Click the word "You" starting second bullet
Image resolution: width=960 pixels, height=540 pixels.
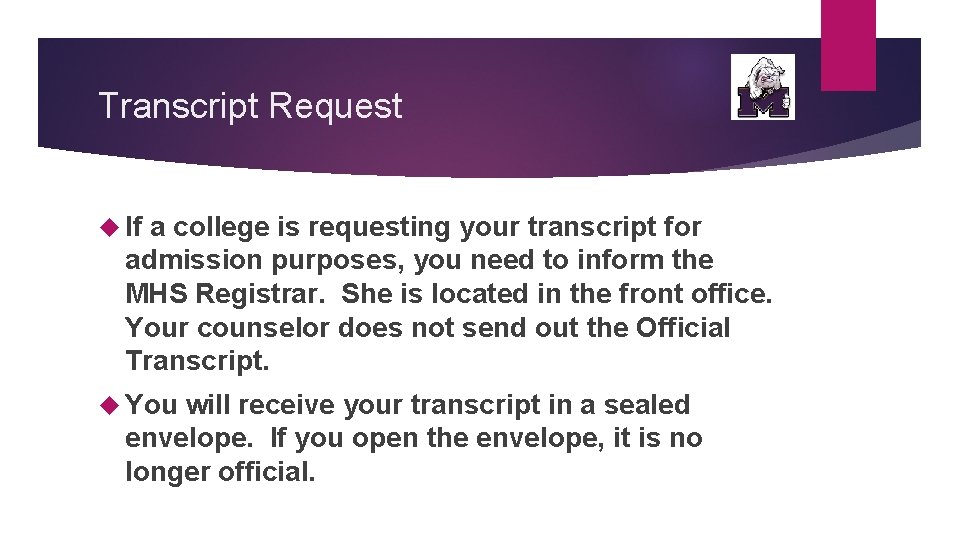point(152,405)
